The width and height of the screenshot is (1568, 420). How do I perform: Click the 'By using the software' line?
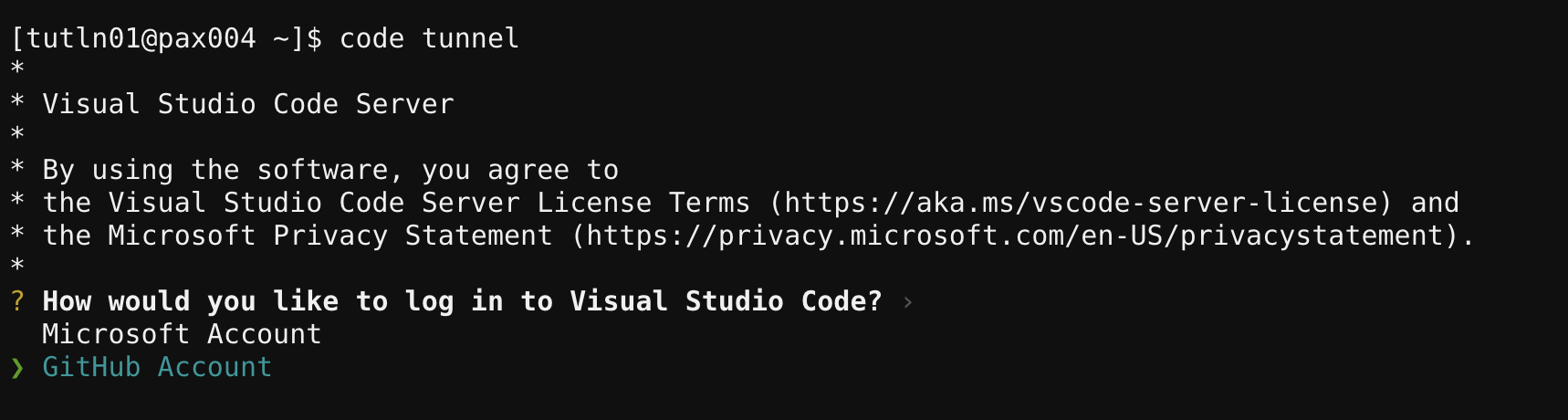coord(330,170)
